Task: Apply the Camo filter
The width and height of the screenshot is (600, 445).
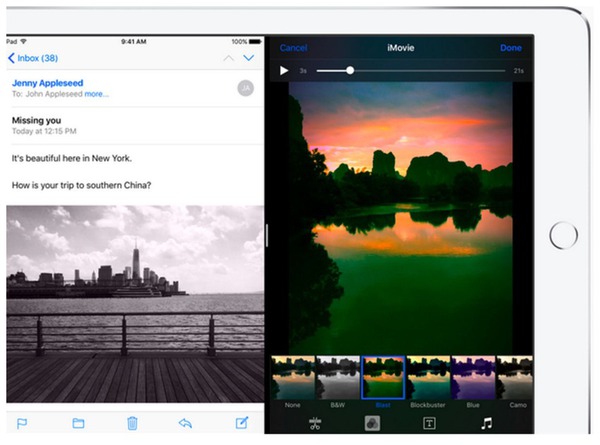Action: (x=515, y=378)
